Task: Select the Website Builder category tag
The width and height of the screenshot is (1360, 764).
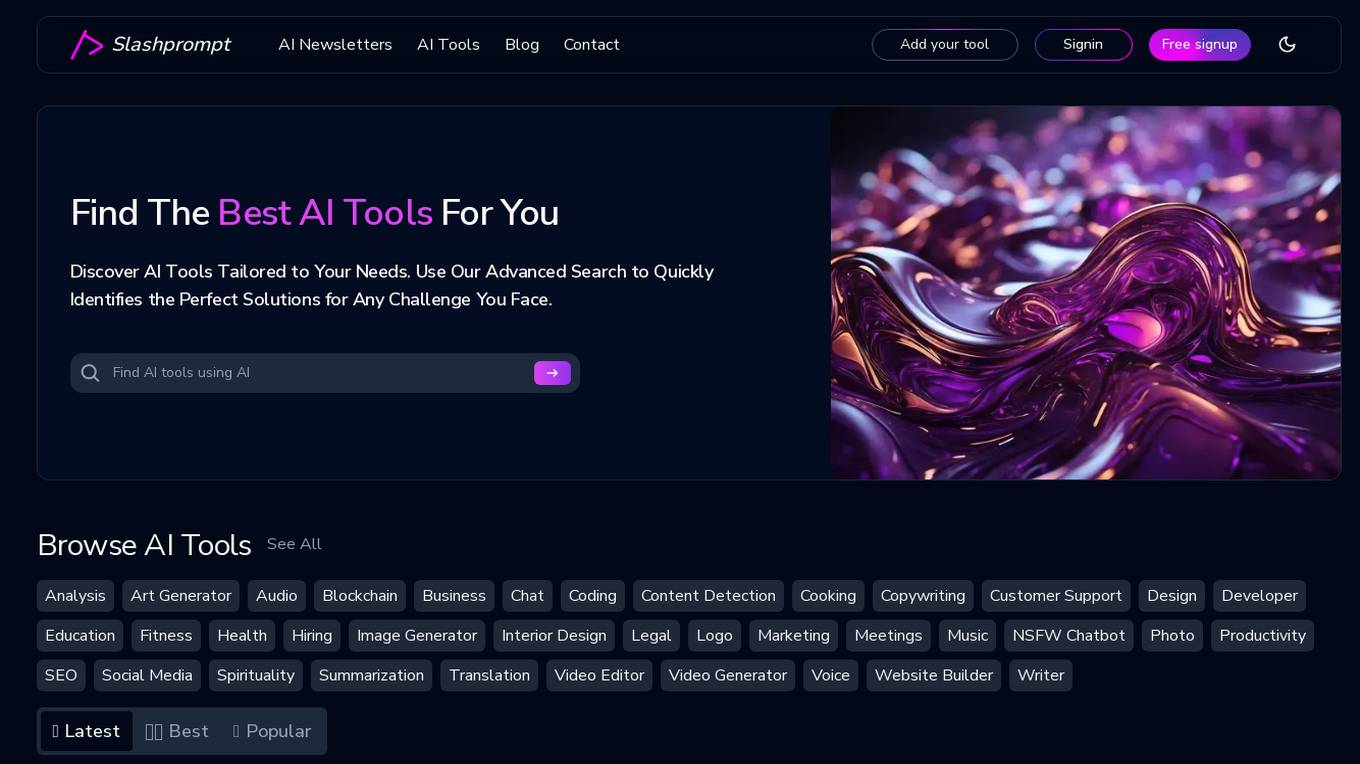Action: [934, 676]
